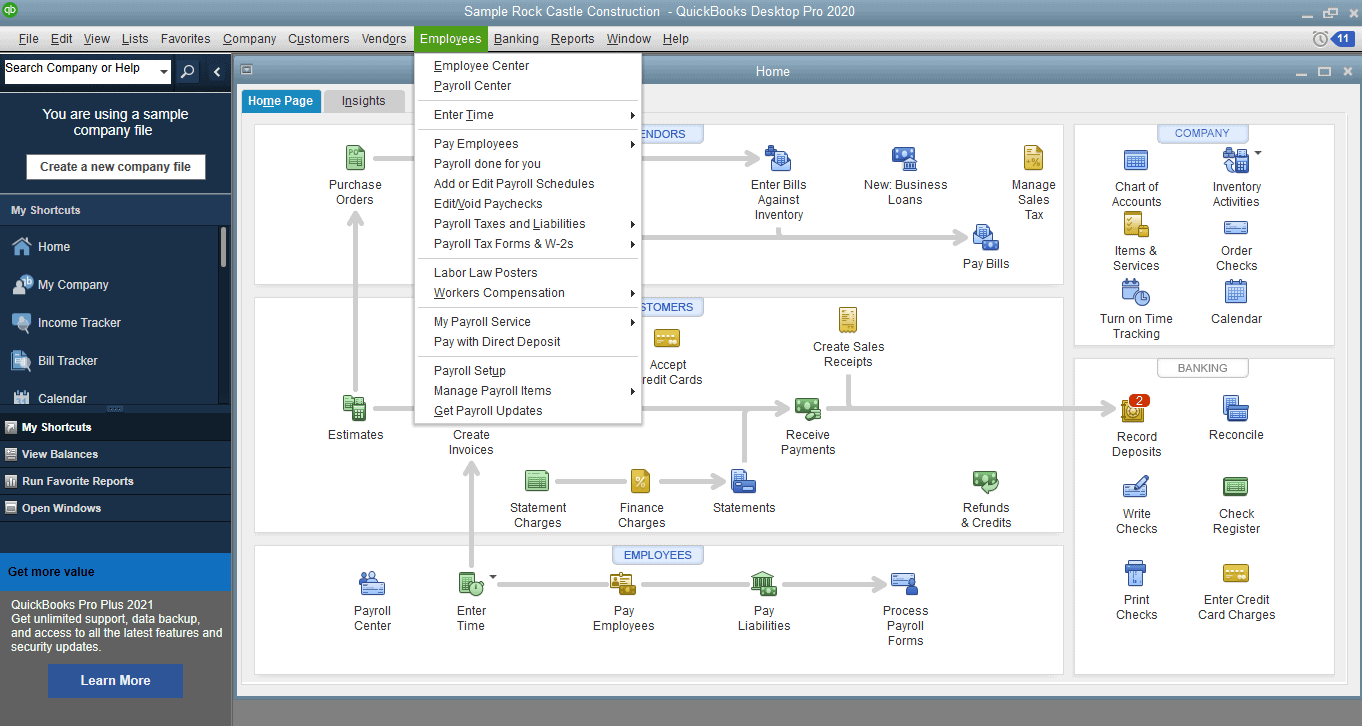
Task: Switch to the Insights tab
Action: coord(364,101)
